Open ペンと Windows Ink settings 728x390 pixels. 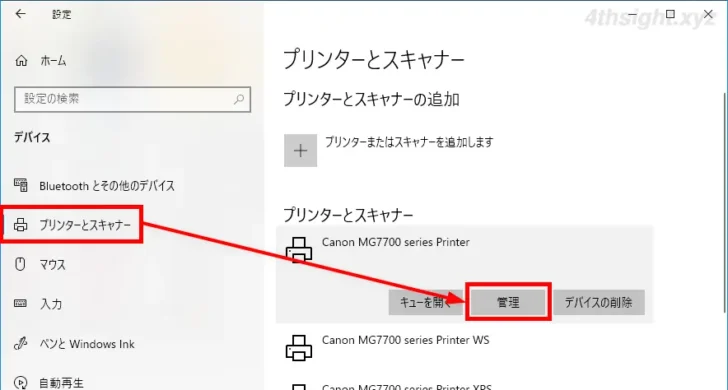(87, 344)
